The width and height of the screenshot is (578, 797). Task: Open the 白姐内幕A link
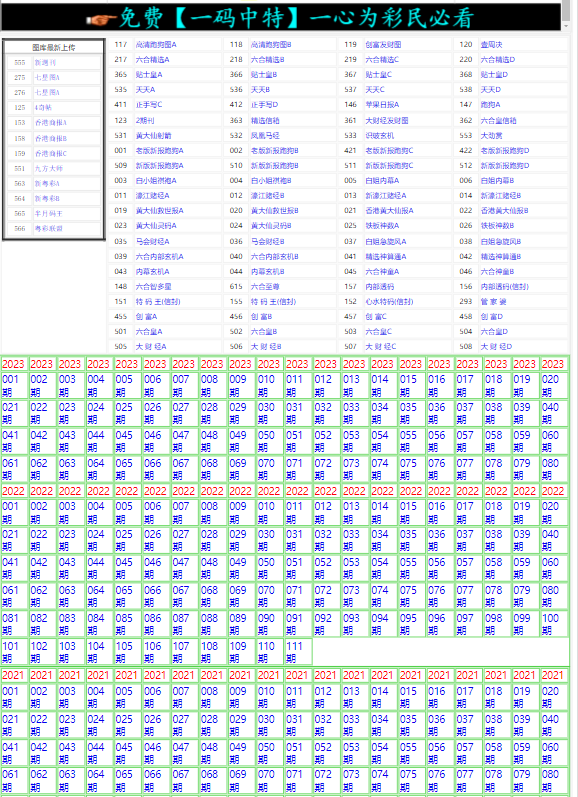[x=382, y=180]
